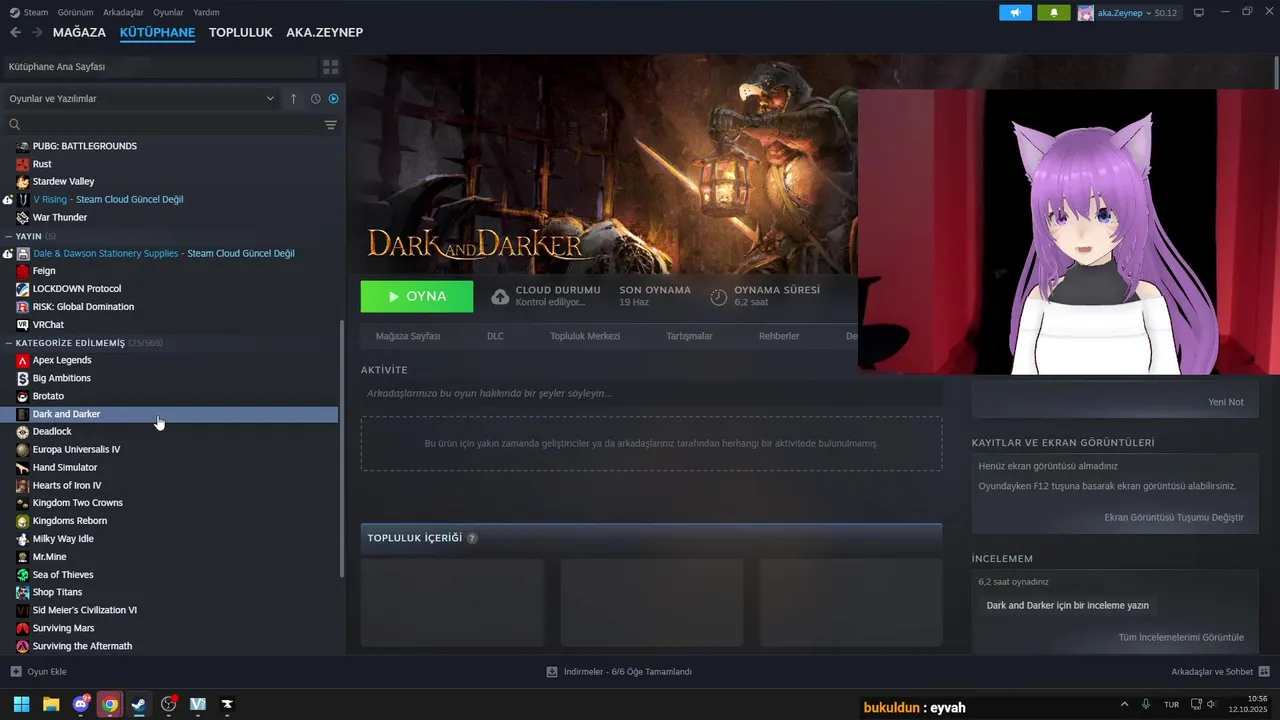
Task: Click the İndirmeler download icon
Action: click(x=552, y=672)
